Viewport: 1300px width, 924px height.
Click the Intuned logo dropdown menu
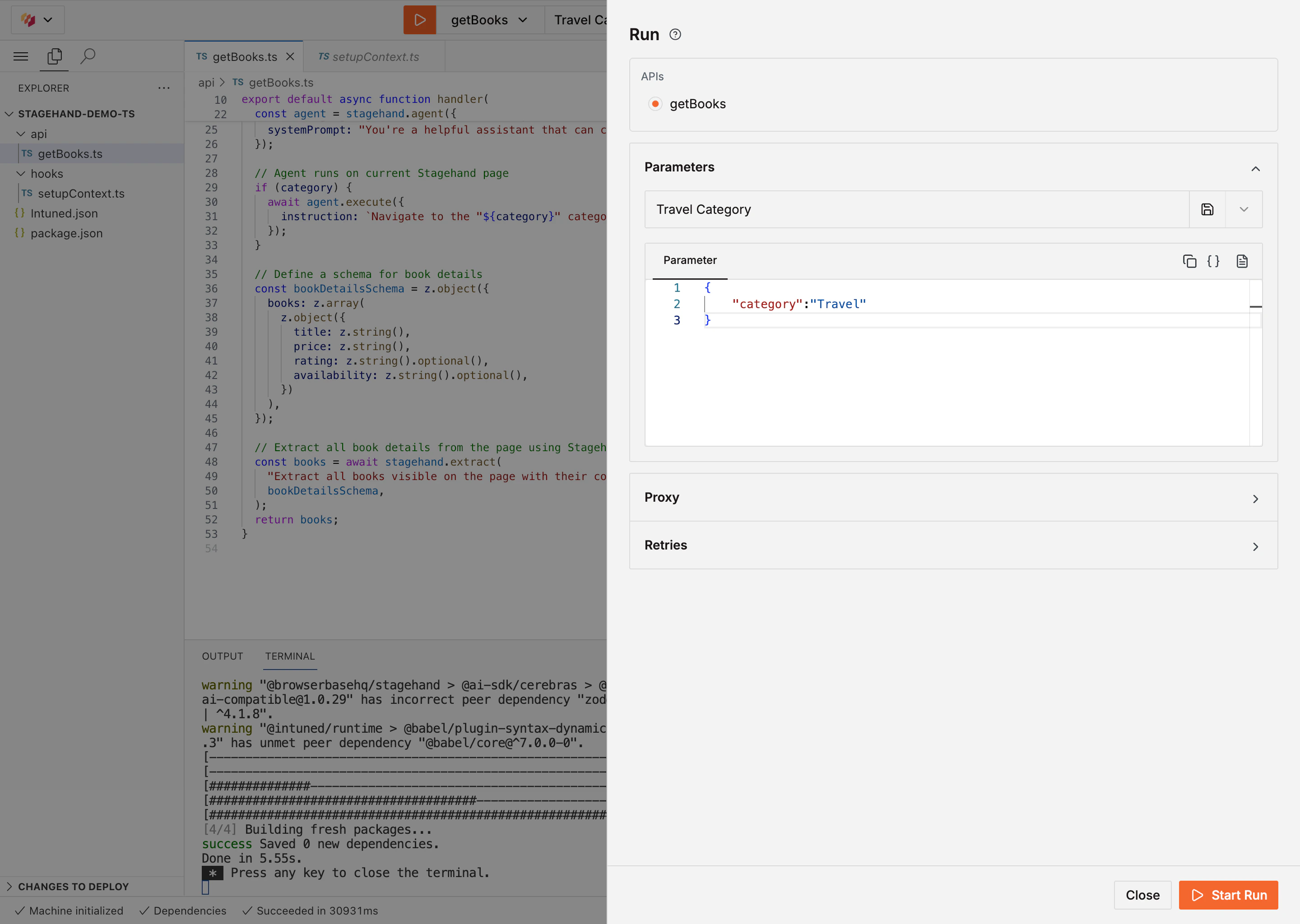(x=37, y=20)
